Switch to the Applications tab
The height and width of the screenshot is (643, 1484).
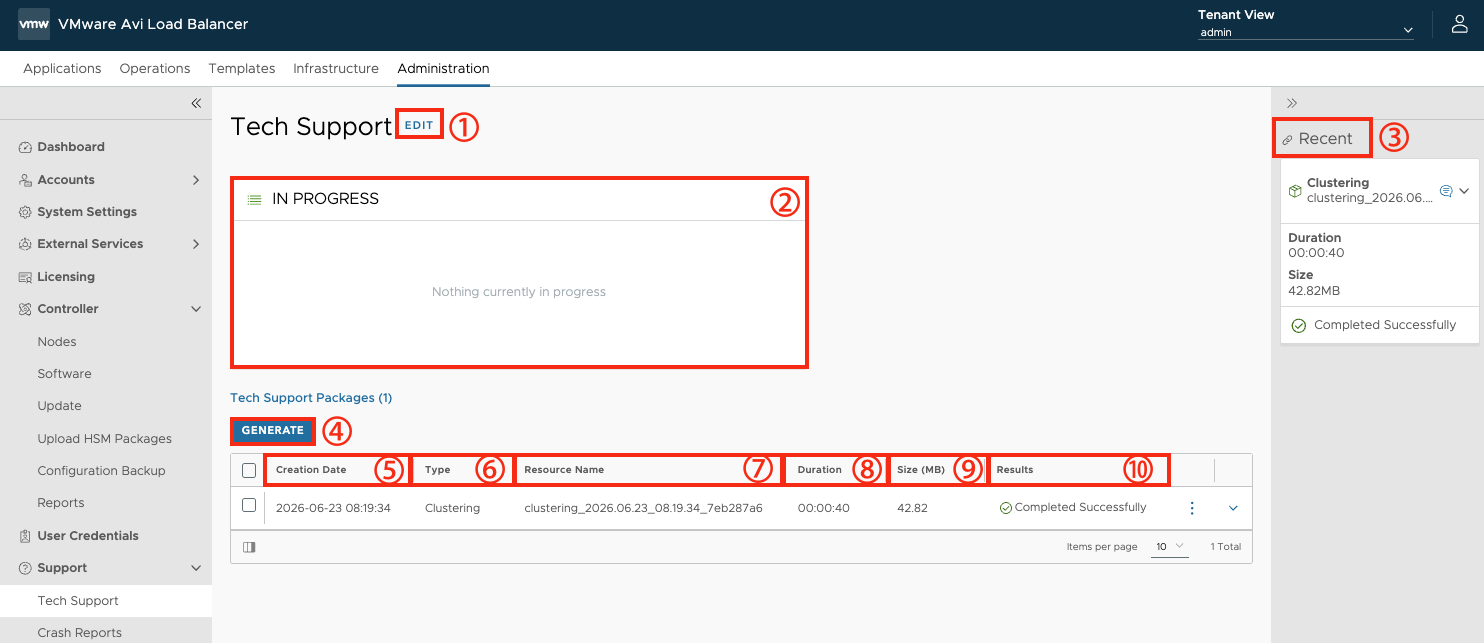tap(62, 69)
